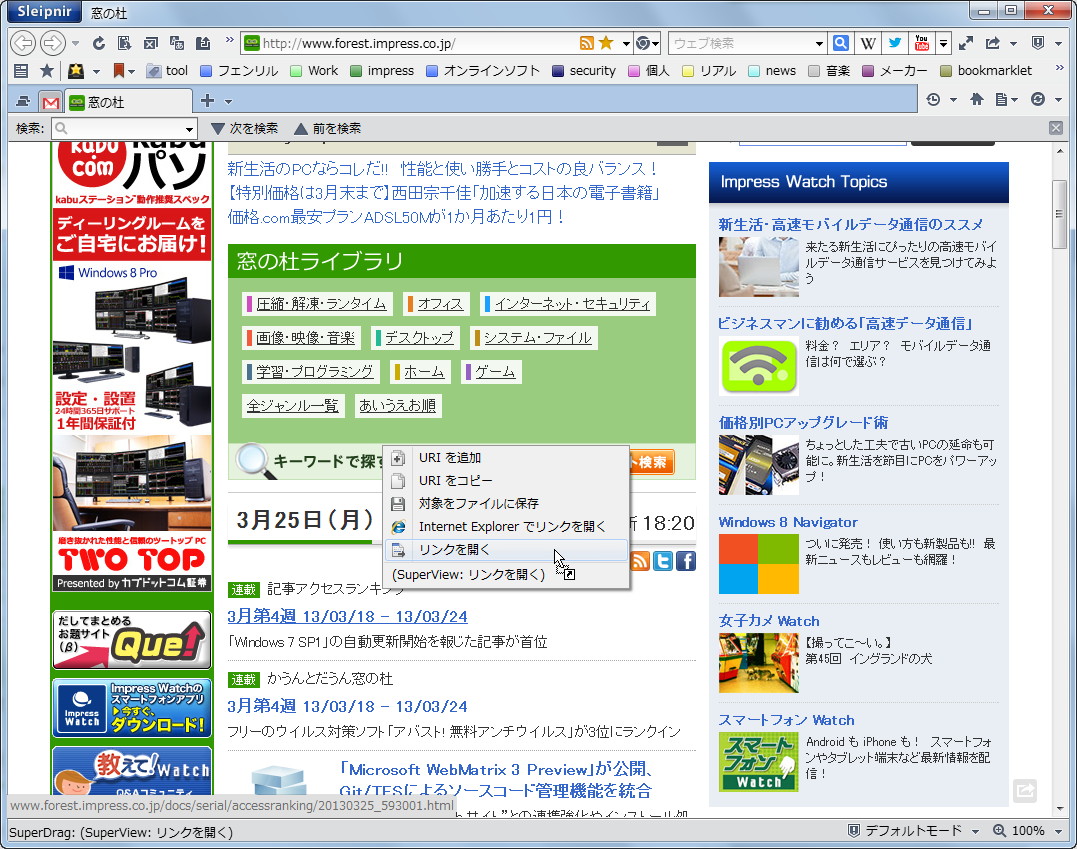Open the history clock icon
This screenshot has height=849, width=1077.
933,100
